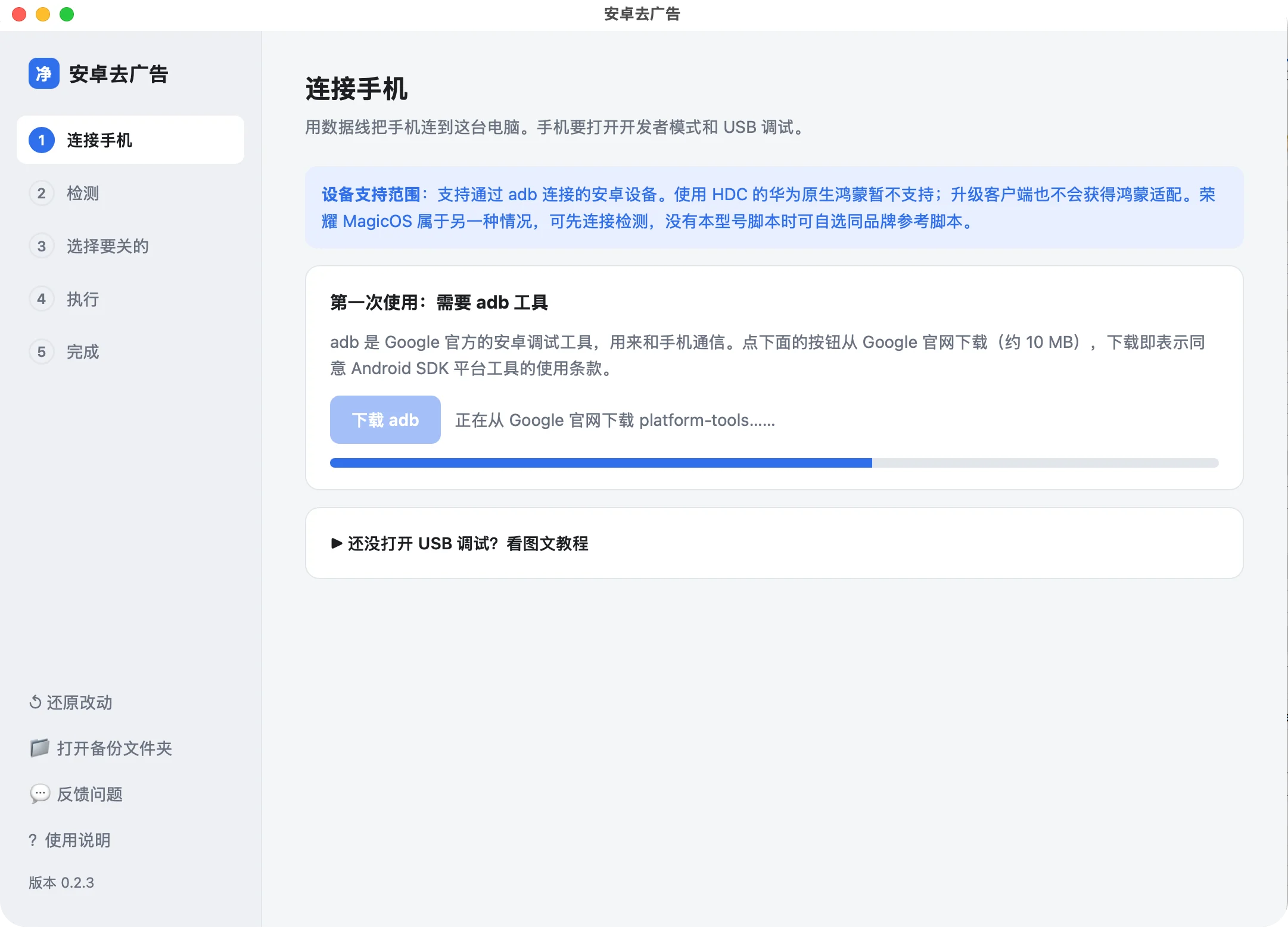
Task: Click the green maximize window button
Action: [67, 14]
